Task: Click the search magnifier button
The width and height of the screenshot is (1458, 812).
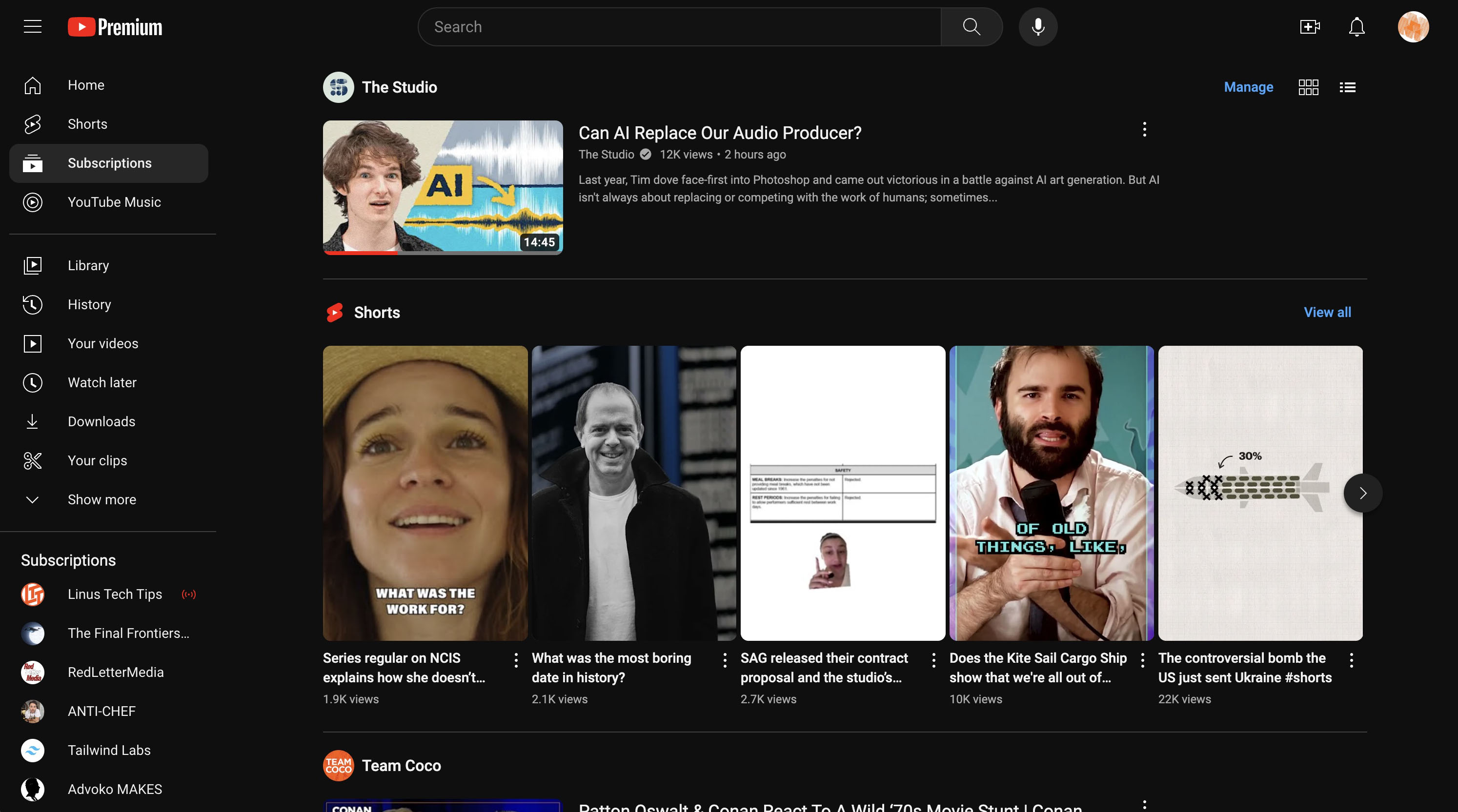Action: click(971, 27)
